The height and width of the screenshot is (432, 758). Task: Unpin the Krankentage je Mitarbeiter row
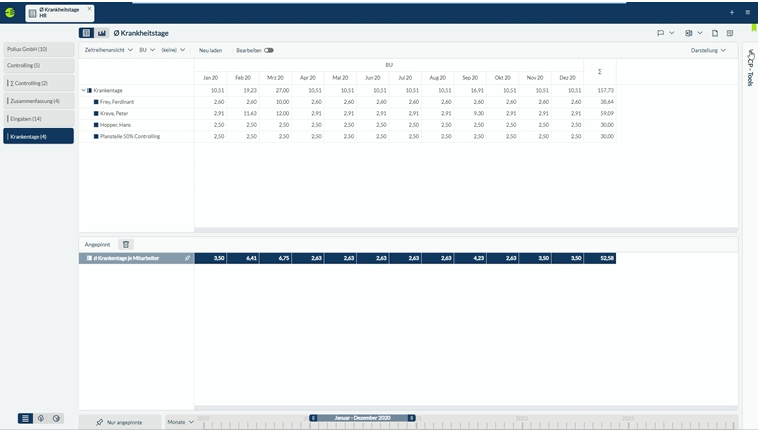[186, 258]
